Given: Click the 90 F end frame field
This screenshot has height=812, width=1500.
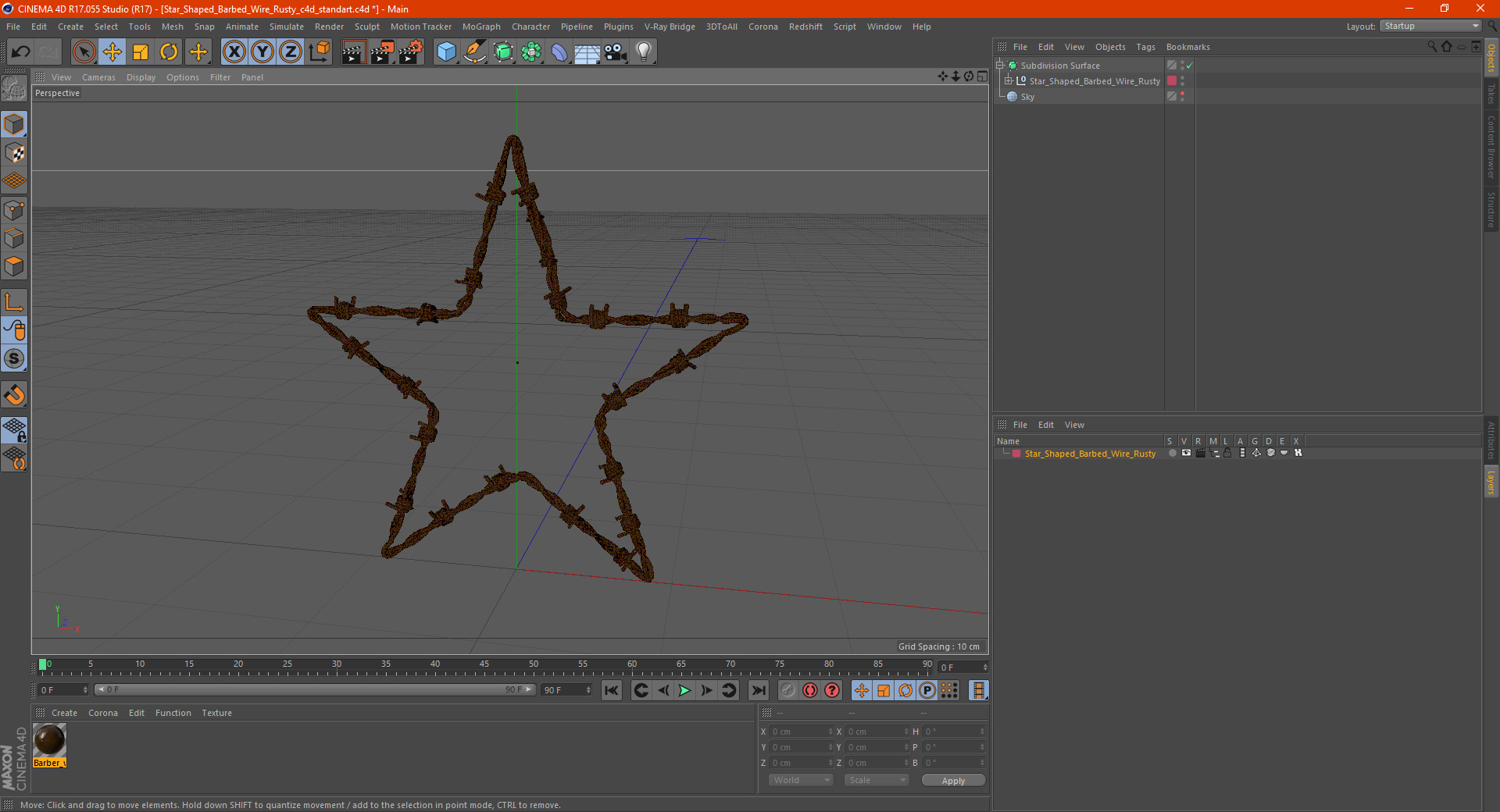Looking at the screenshot, I should 566,690.
